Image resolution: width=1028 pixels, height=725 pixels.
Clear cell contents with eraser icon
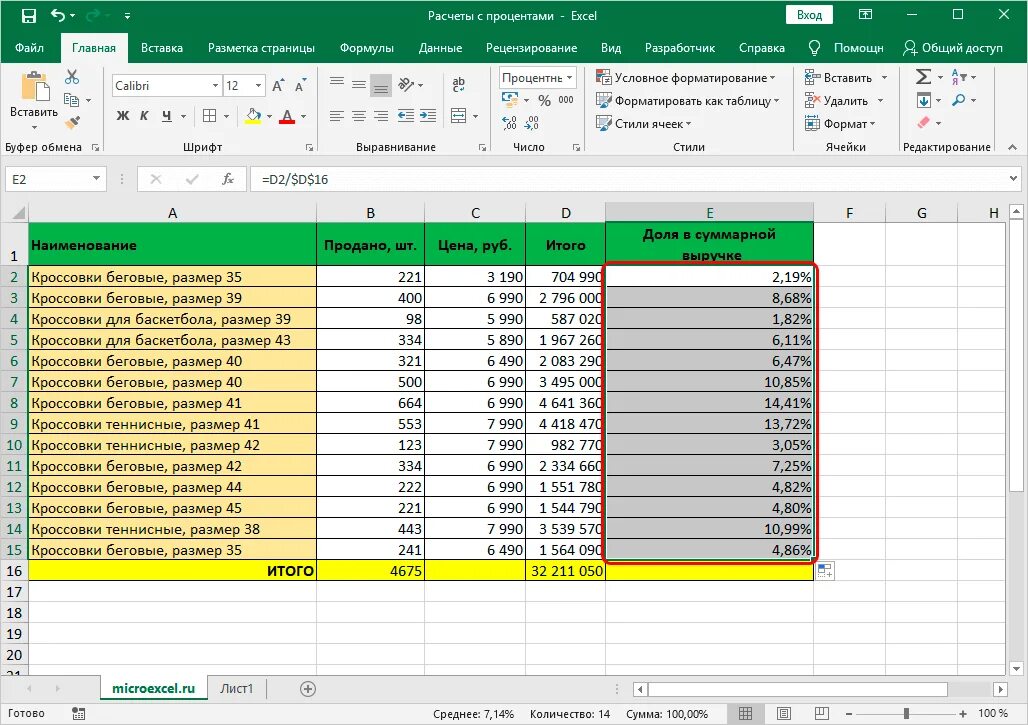tap(924, 123)
